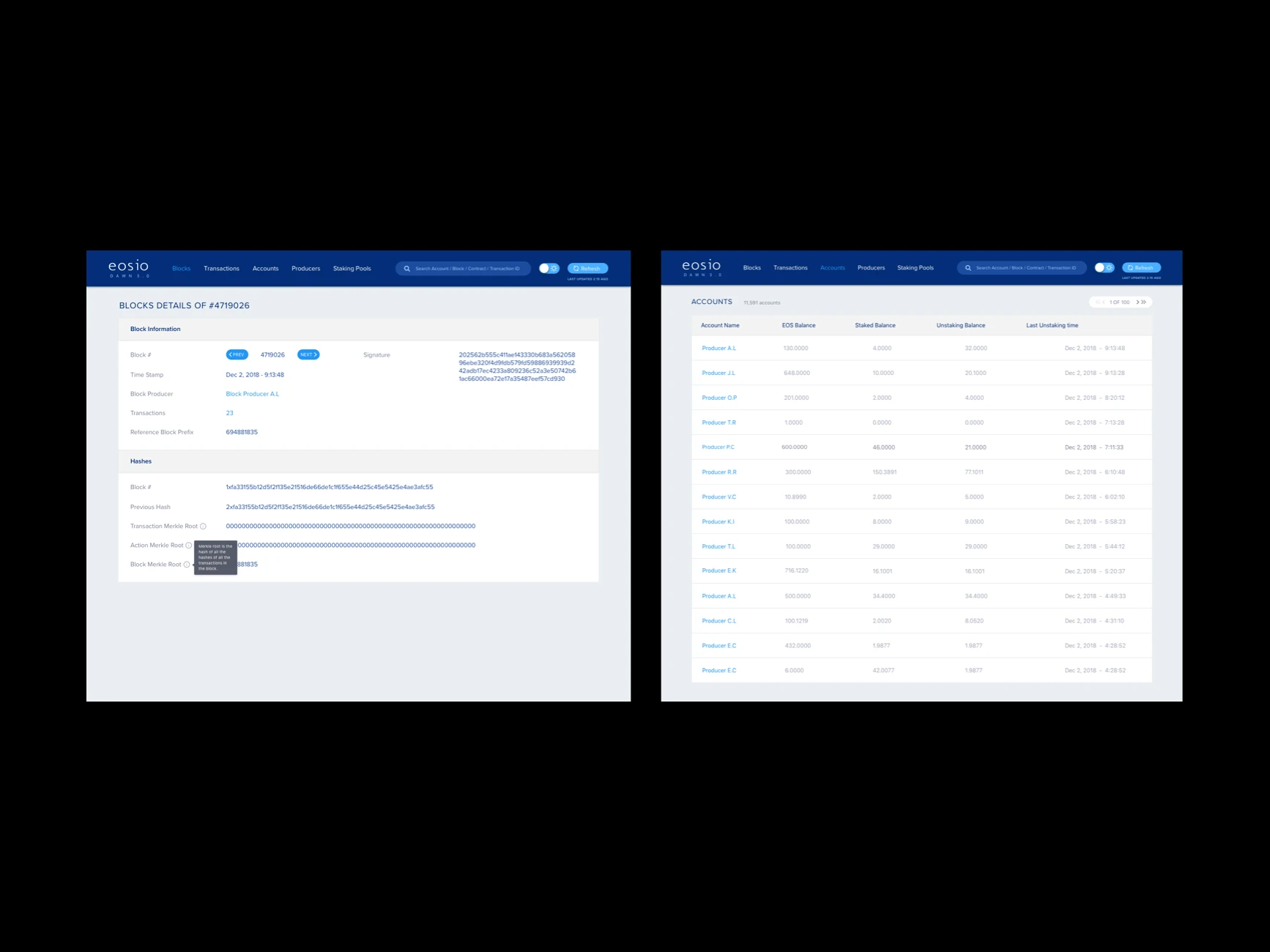1270x952 pixels.
Task: Toggle the dark mode switch on Blocks screen
Action: (549, 268)
